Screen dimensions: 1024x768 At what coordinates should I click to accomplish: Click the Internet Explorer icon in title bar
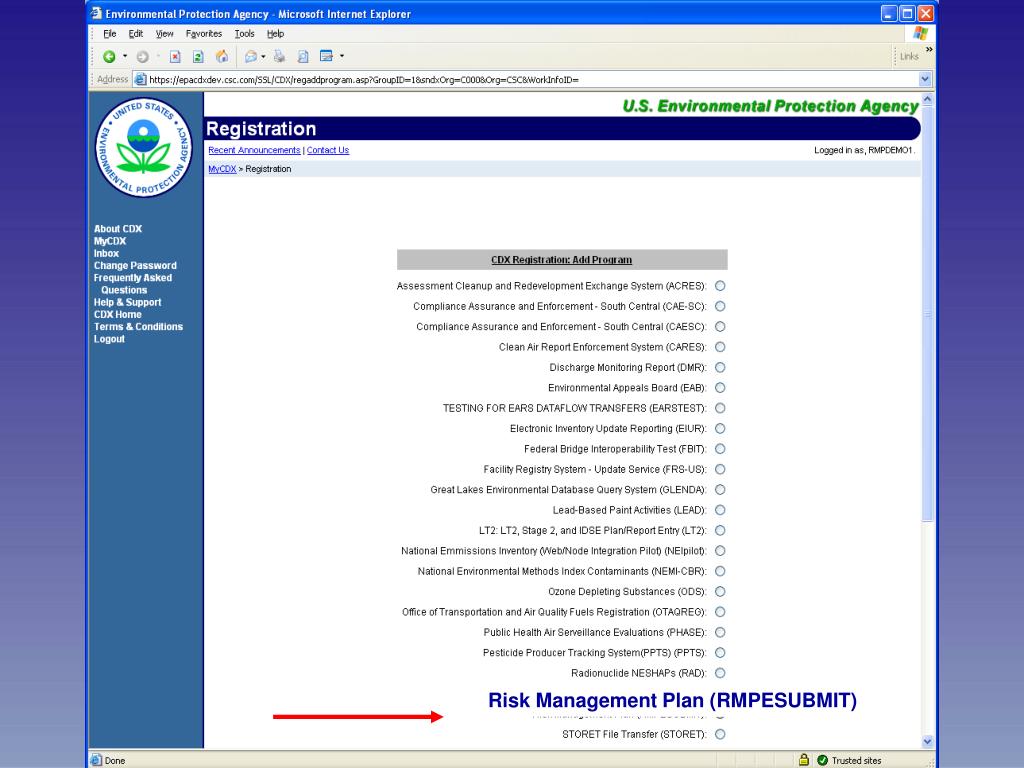[97, 14]
